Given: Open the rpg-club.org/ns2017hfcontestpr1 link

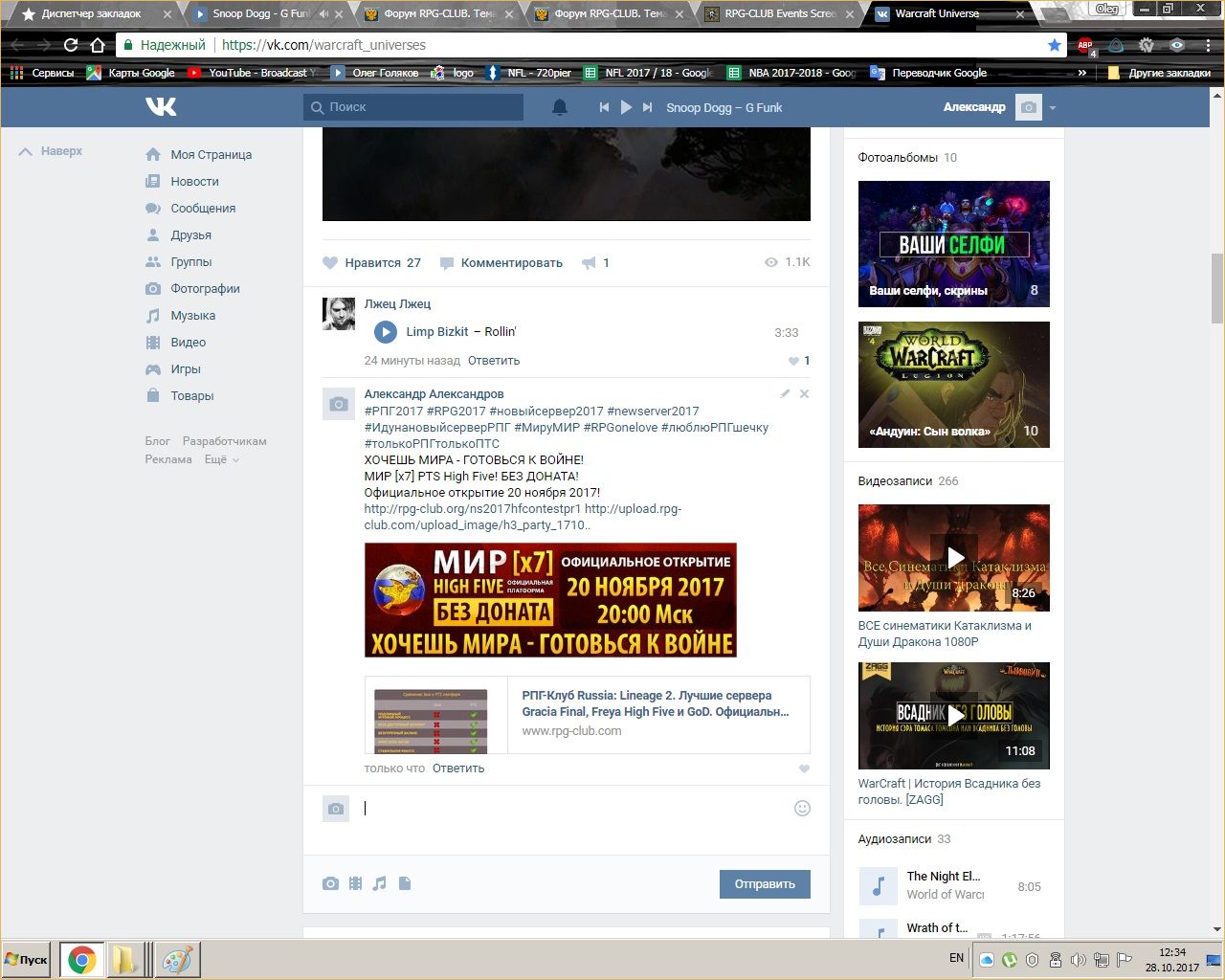Looking at the screenshot, I should point(473,508).
